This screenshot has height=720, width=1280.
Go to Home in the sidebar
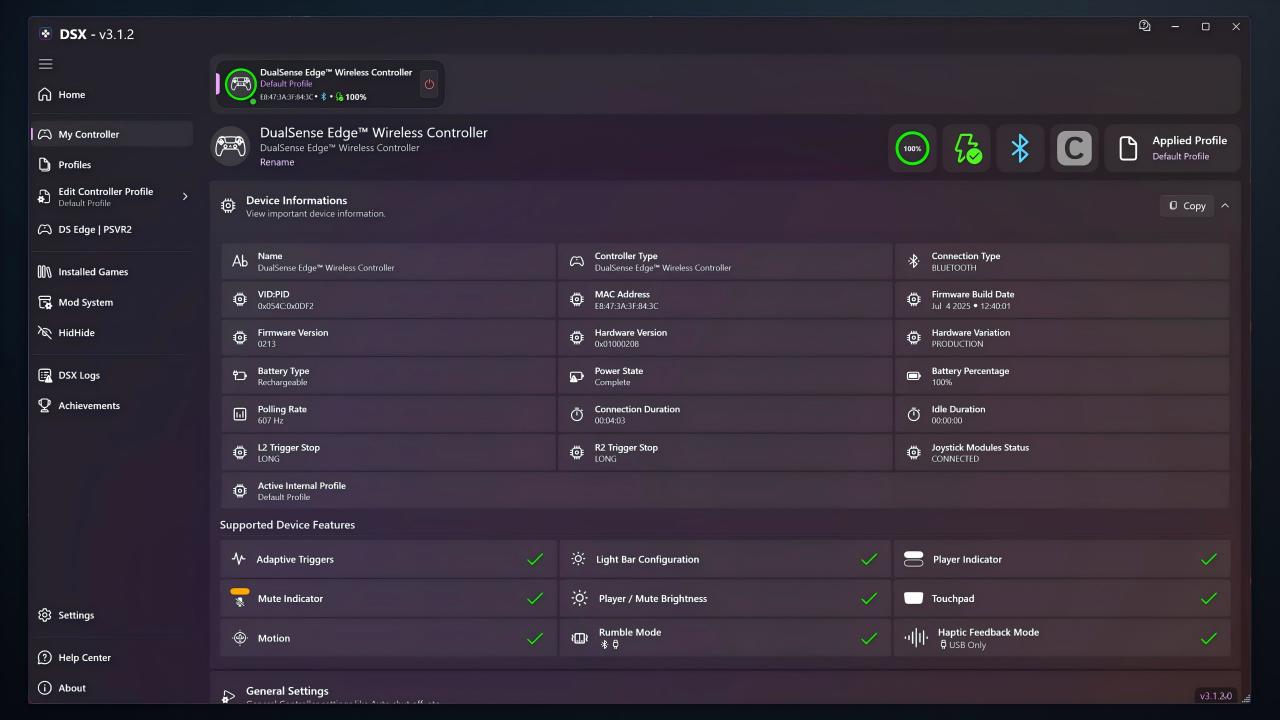[111, 95]
